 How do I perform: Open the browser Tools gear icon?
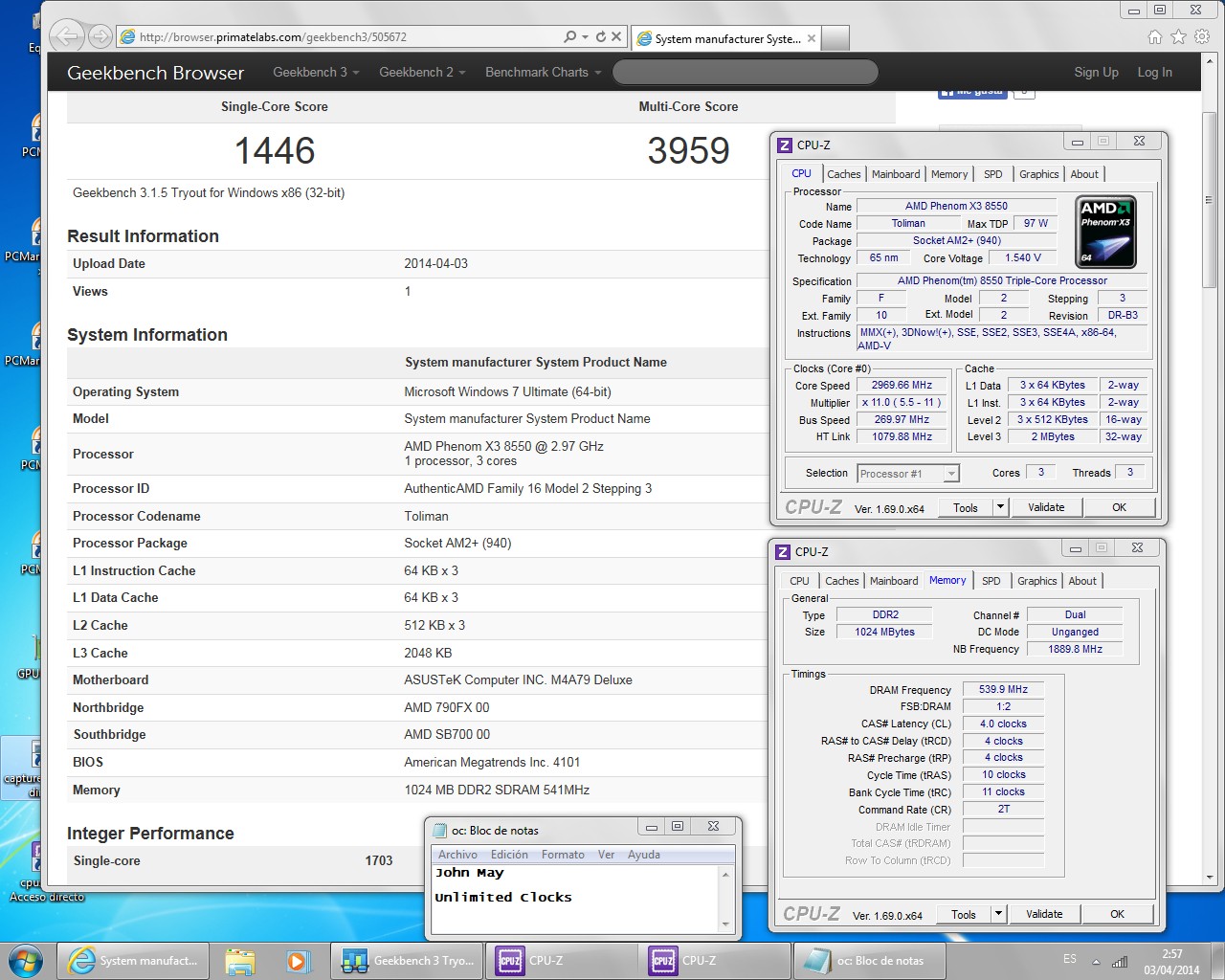[x=1203, y=36]
